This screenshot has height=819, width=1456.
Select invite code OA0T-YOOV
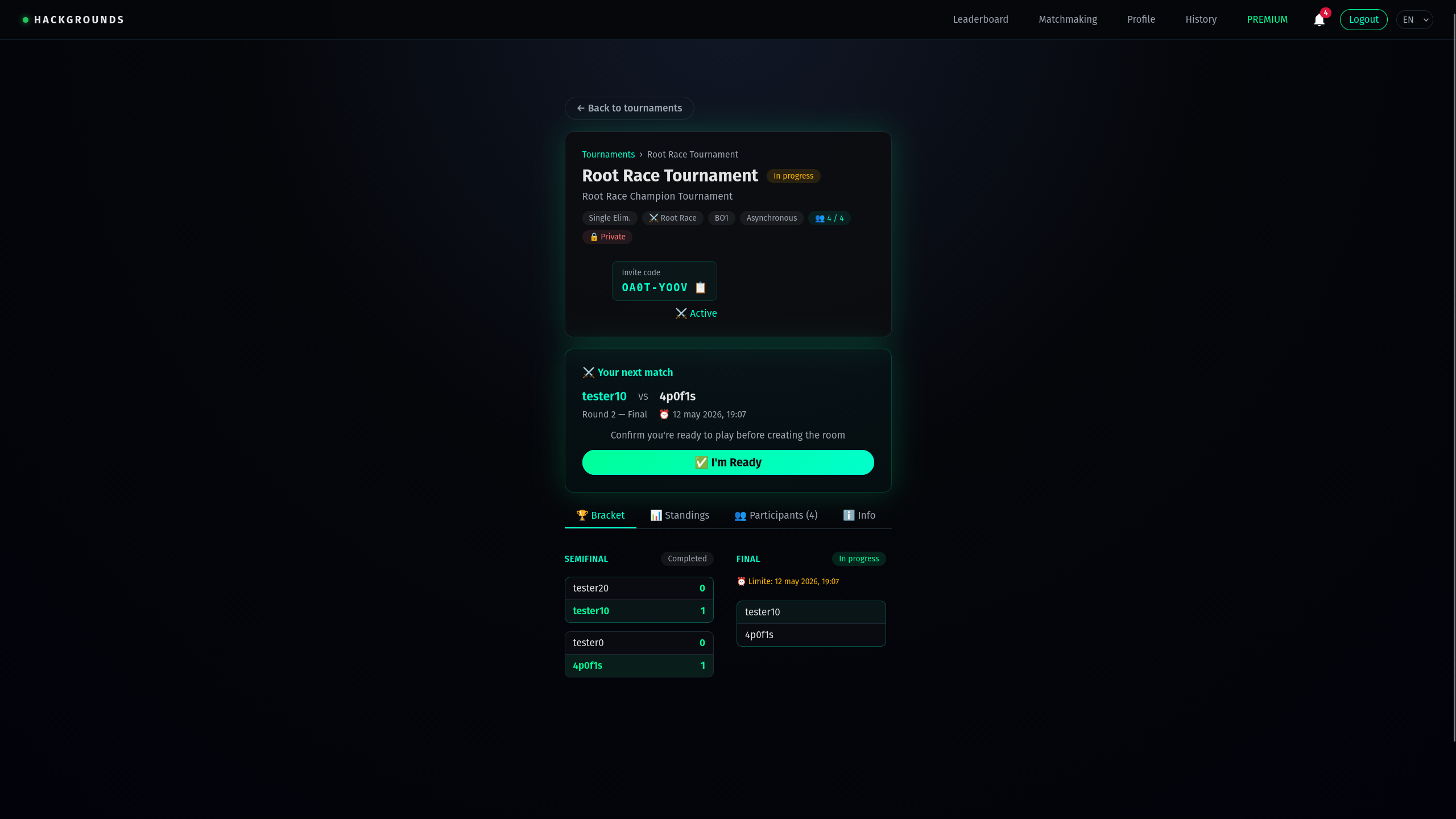[655, 288]
